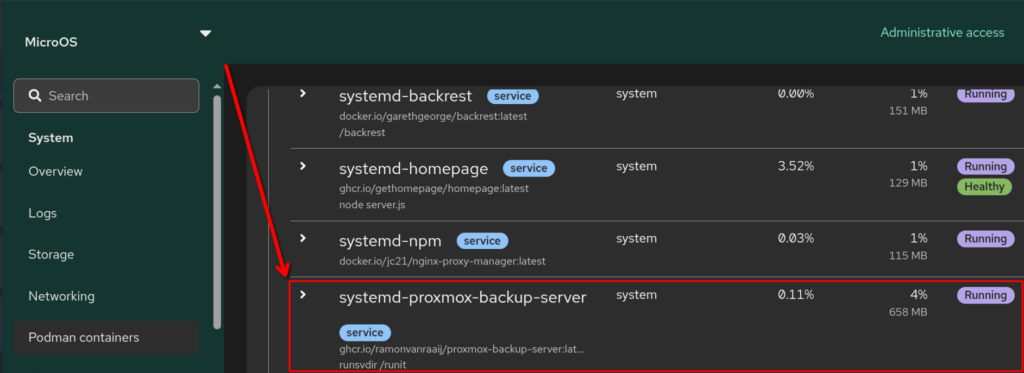1024x373 pixels.
Task: Click docker.io/garethgeorge/backrest:latest image text
Action: click(433, 117)
